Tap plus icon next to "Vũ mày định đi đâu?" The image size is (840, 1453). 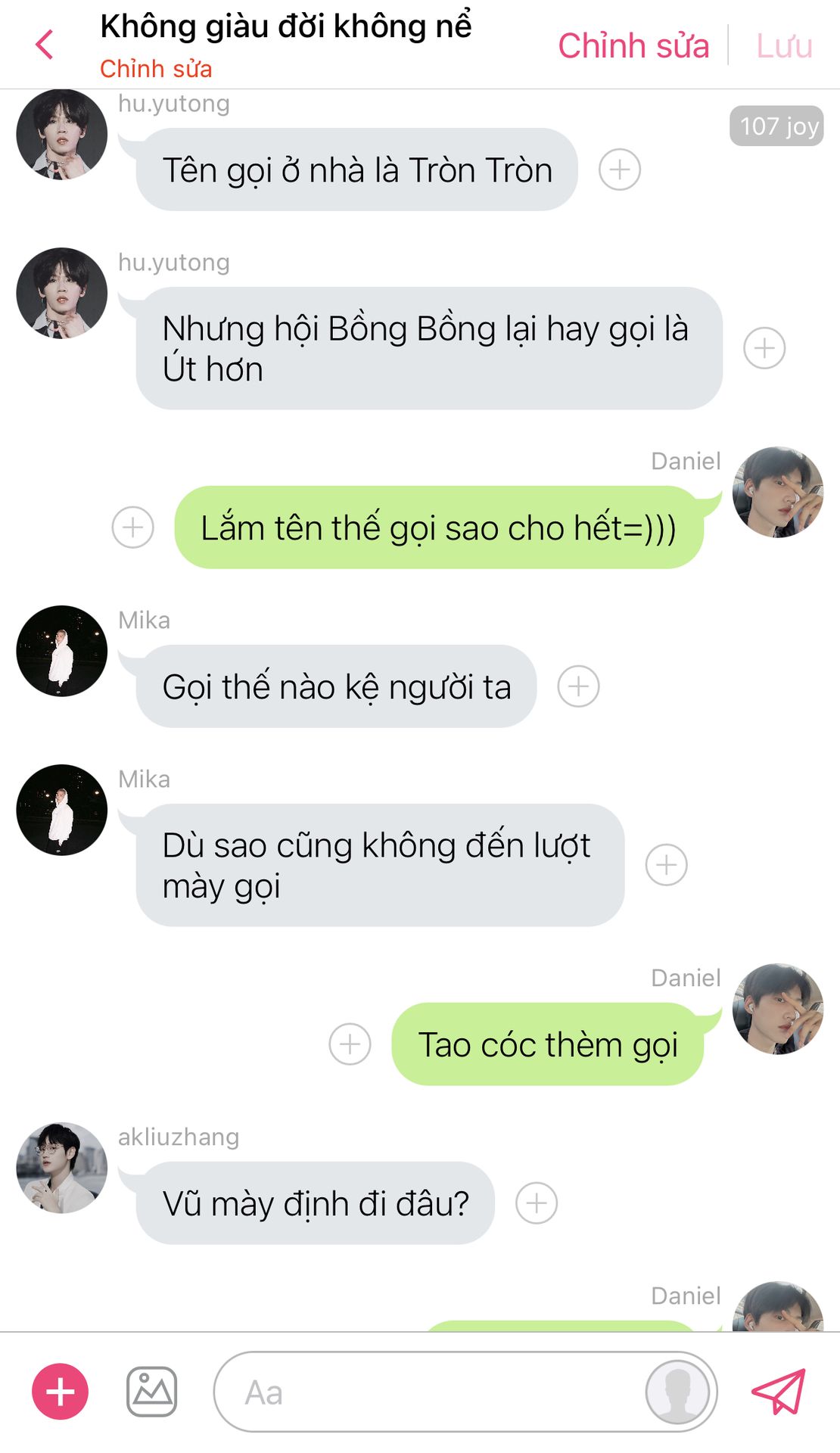pos(537,1203)
